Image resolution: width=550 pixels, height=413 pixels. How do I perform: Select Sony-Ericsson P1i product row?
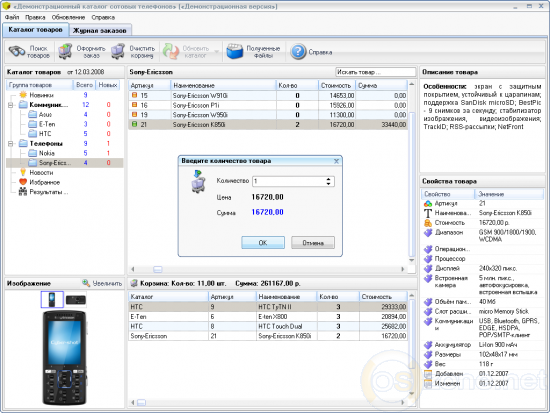268,105
